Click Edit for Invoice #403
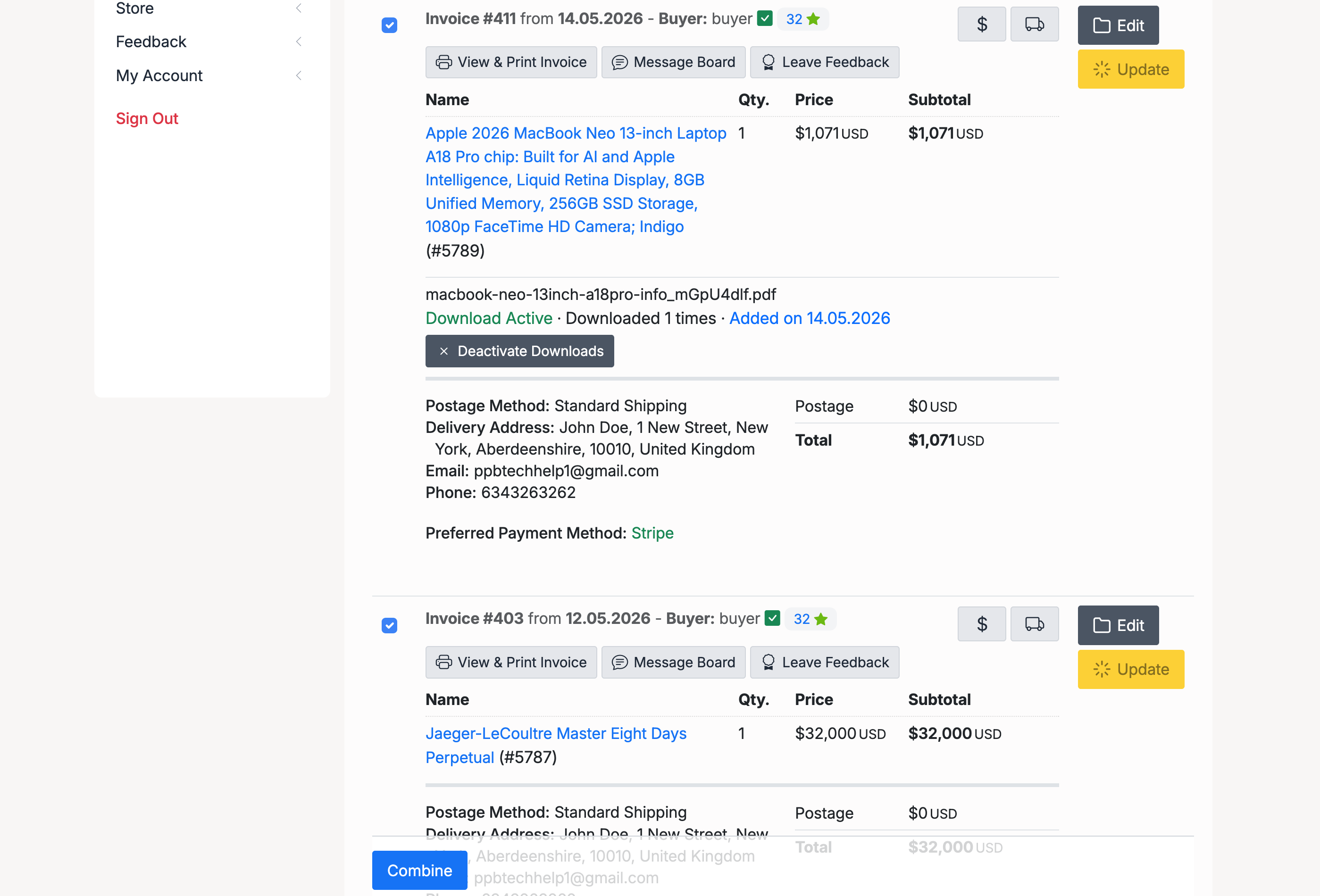This screenshot has height=896, width=1320. point(1118,625)
